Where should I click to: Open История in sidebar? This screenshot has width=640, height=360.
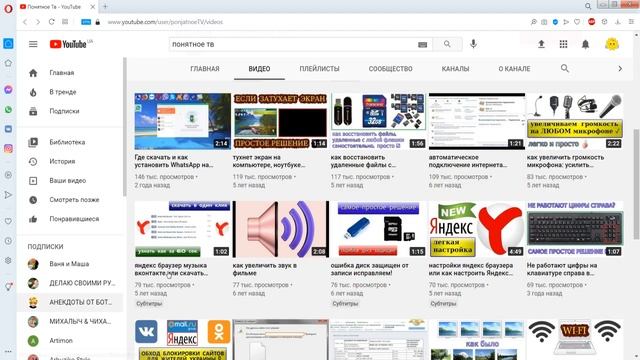69,161
